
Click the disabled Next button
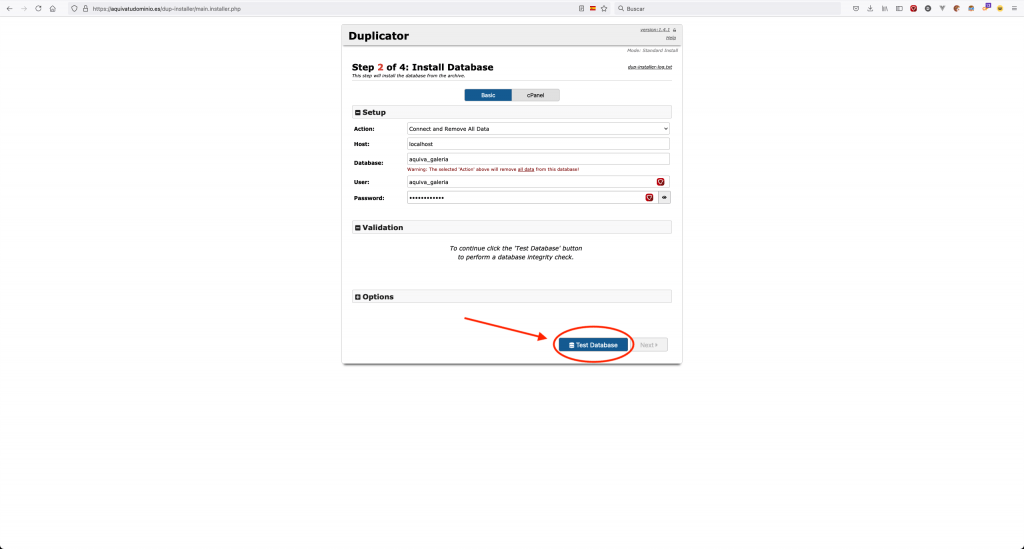click(x=649, y=345)
